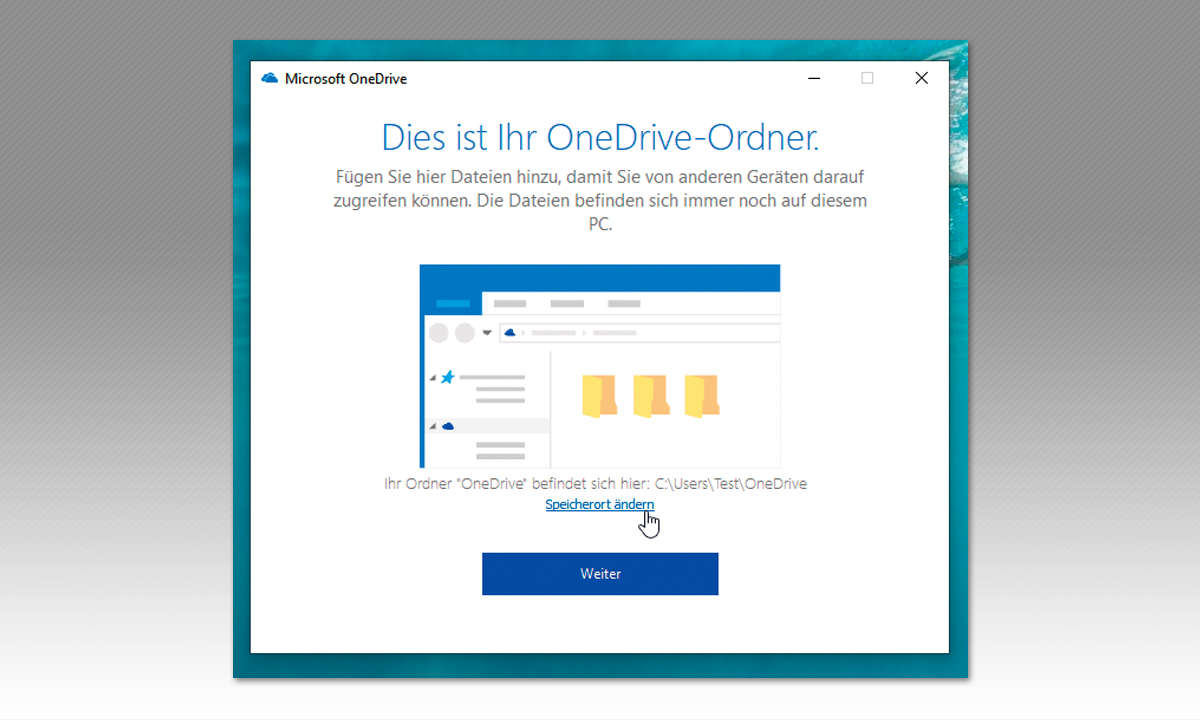Select the leftmost yellow folder icon
Image resolution: width=1200 pixels, height=720 pixels.
pyautogui.click(x=599, y=396)
